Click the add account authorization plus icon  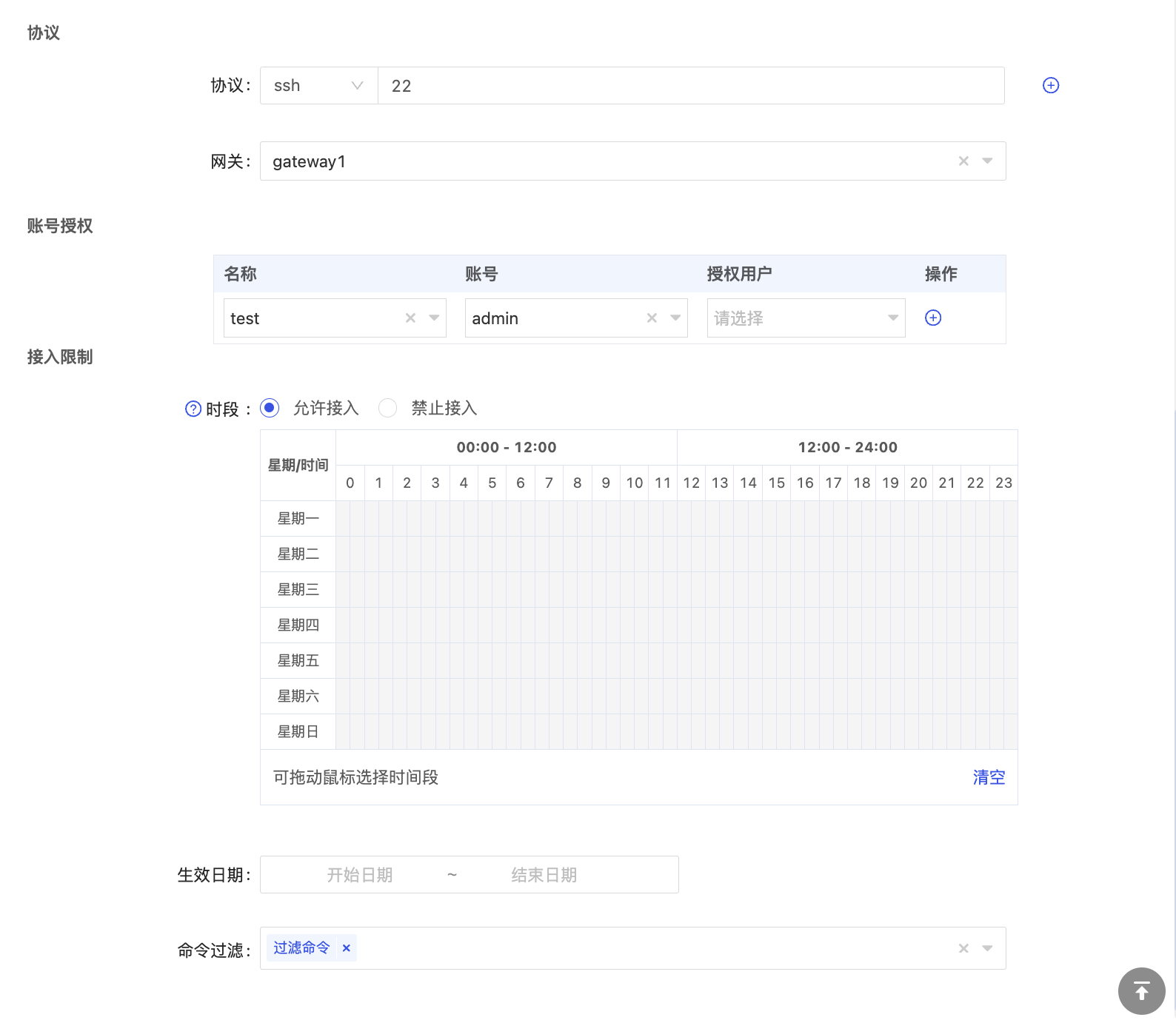(x=933, y=318)
